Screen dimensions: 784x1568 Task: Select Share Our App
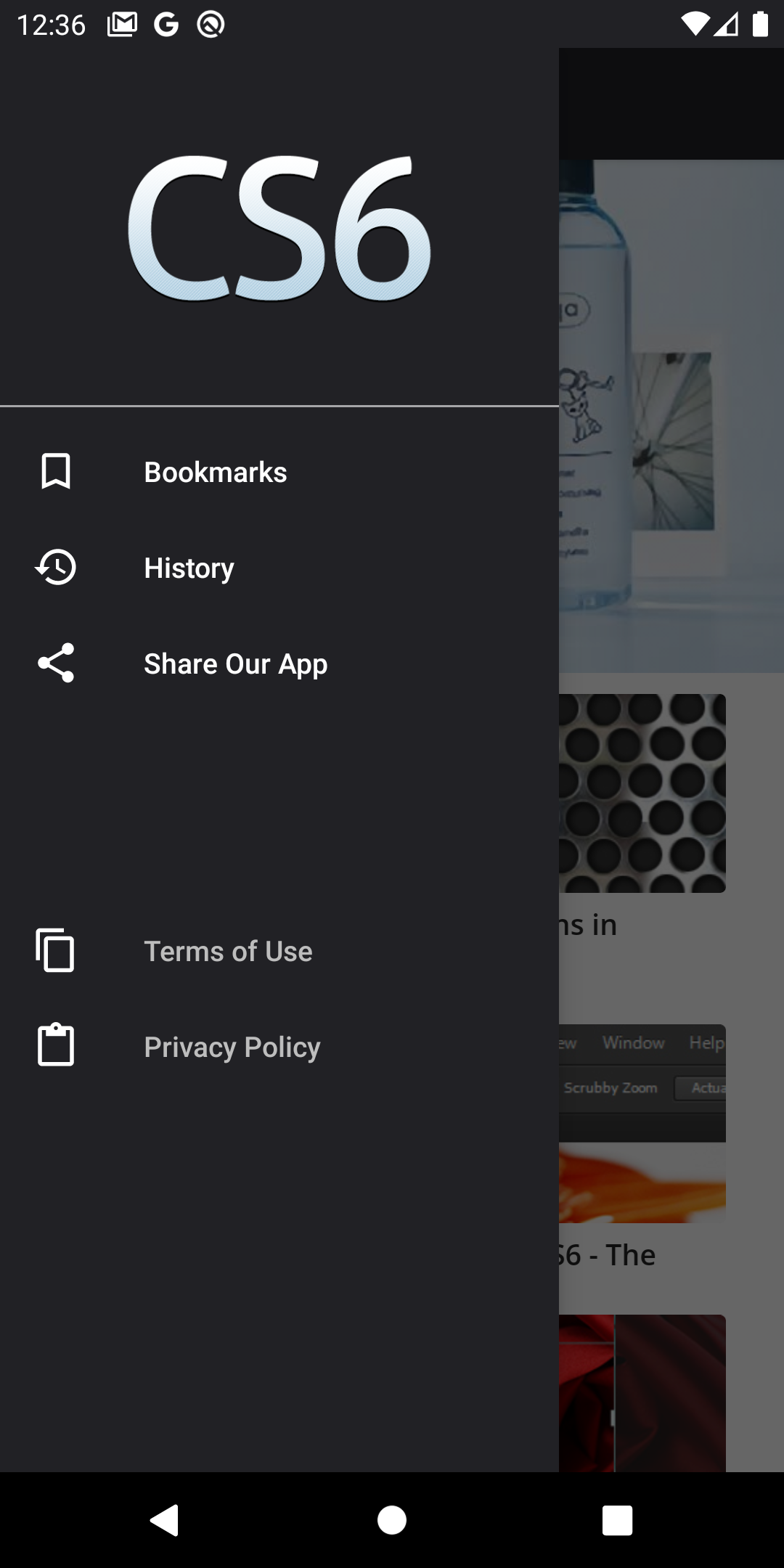click(279, 663)
